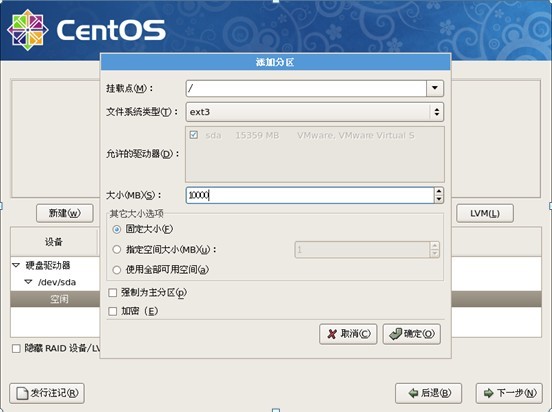The width and height of the screenshot is (552, 412).
Task: Go back with the Back button
Action: (x=428, y=393)
